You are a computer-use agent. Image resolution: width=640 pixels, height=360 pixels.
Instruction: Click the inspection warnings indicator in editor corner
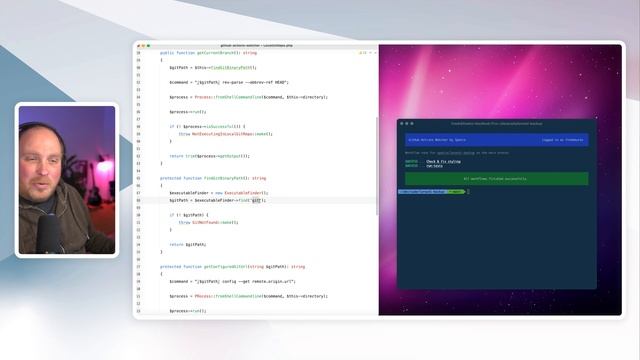click(x=362, y=53)
